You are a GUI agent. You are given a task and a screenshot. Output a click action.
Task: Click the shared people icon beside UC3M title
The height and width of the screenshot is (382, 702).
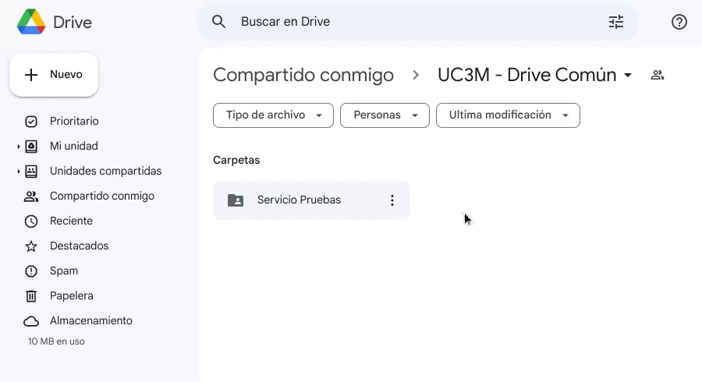pyautogui.click(x=657, y=75)
